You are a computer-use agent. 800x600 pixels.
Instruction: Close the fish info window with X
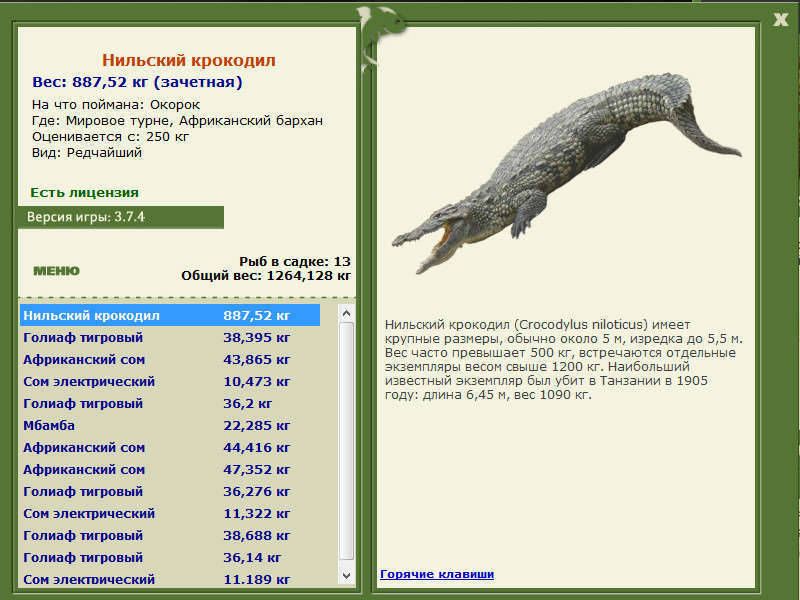coord(781,19)
